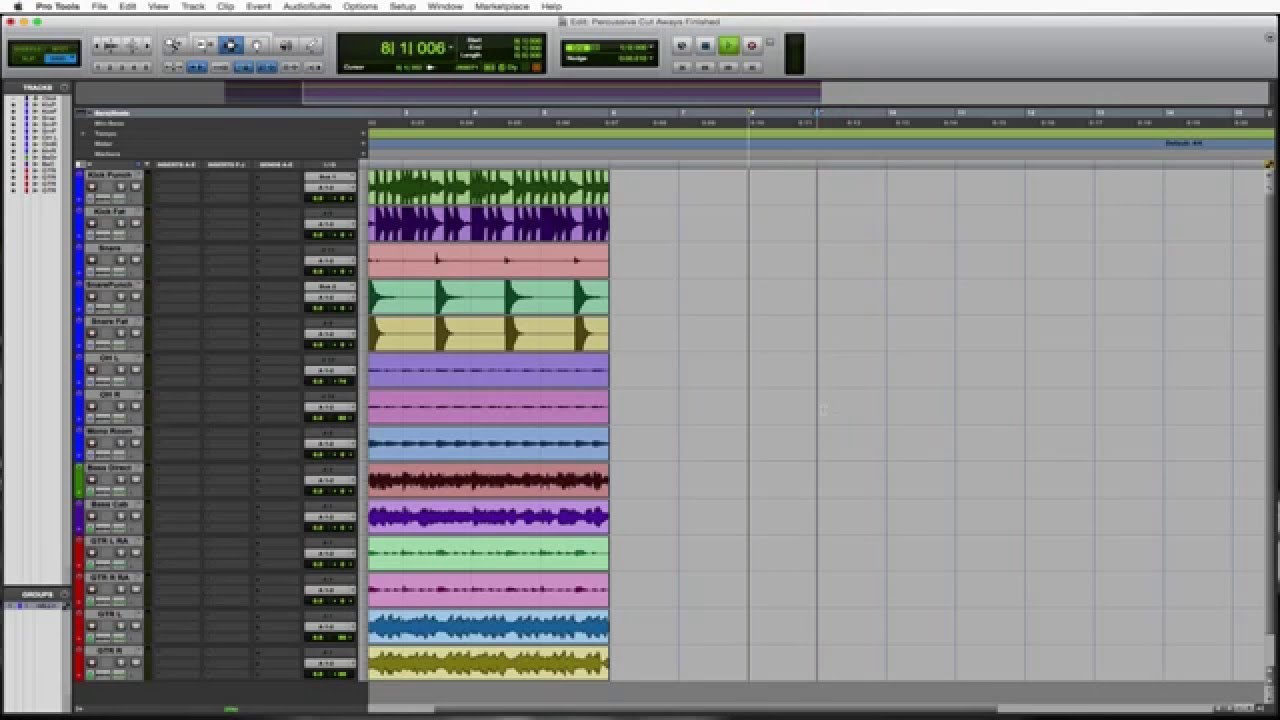Select the Bass Cab track name
This screenshot has width=1280, height=720.
(x=108, y=505)
